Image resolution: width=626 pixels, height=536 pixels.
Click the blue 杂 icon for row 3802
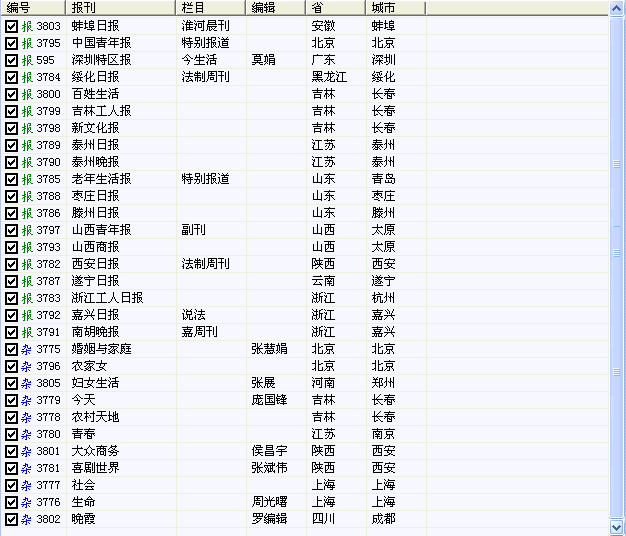(x=27, y=519)
